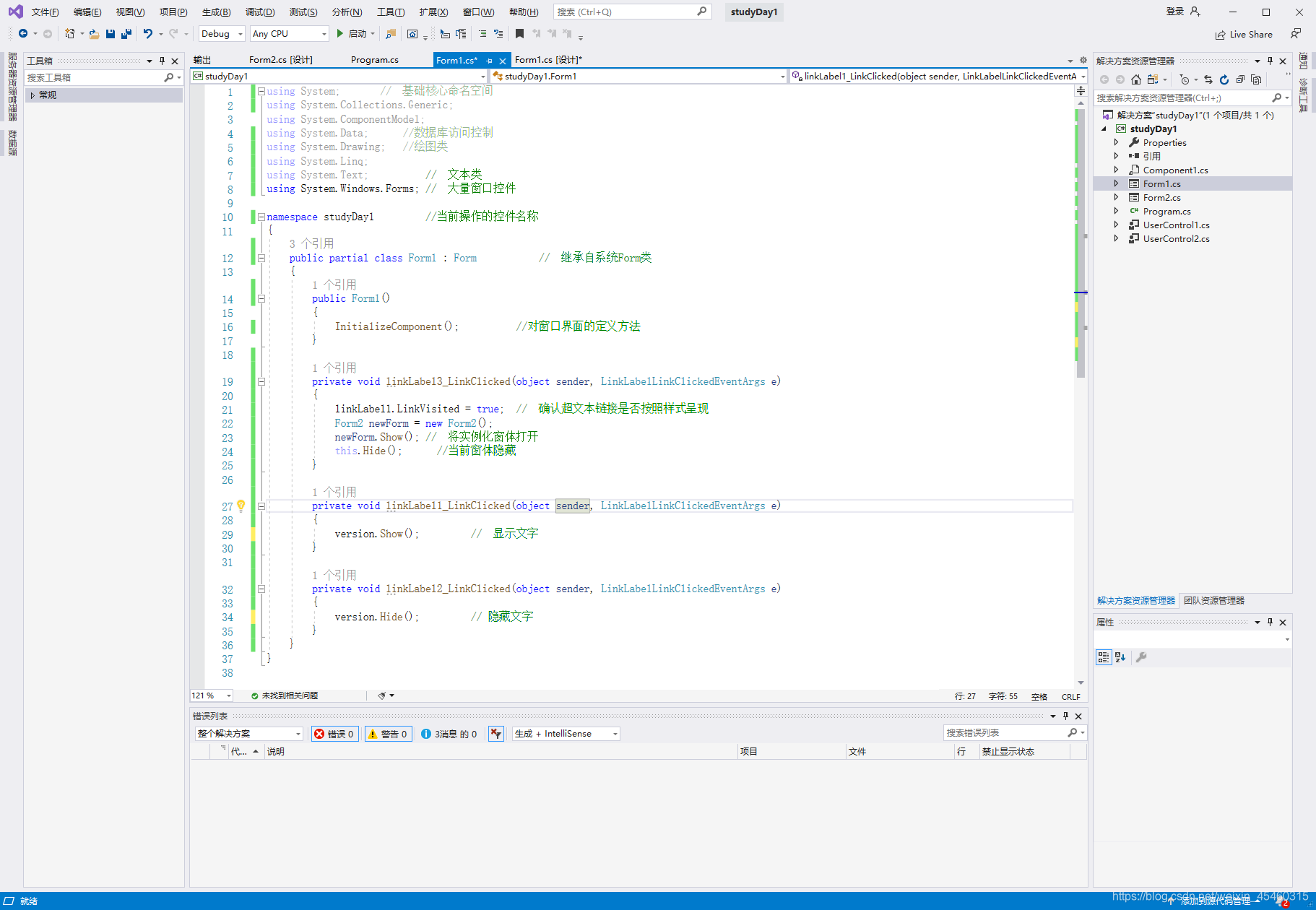Collapse the linkLabel3_LinkClicked method block
The width and height of the screenshot is (1316, 910).
[261, 381]
